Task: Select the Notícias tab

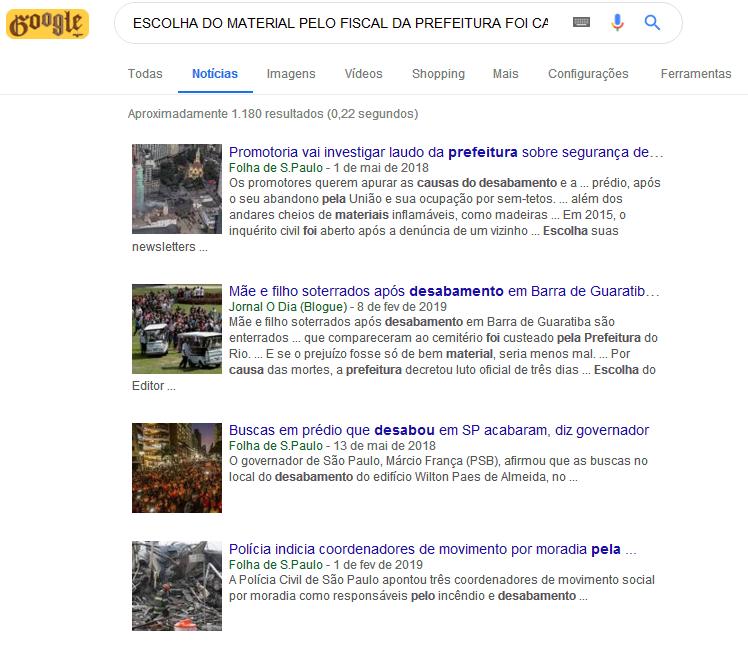Action: (215, 74)
